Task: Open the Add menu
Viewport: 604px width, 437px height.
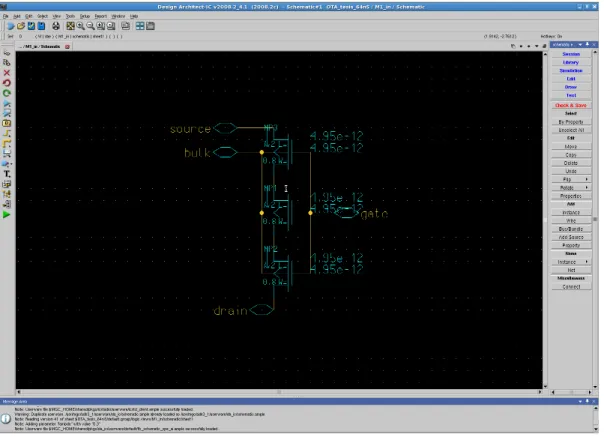Action: pos(17,16)
